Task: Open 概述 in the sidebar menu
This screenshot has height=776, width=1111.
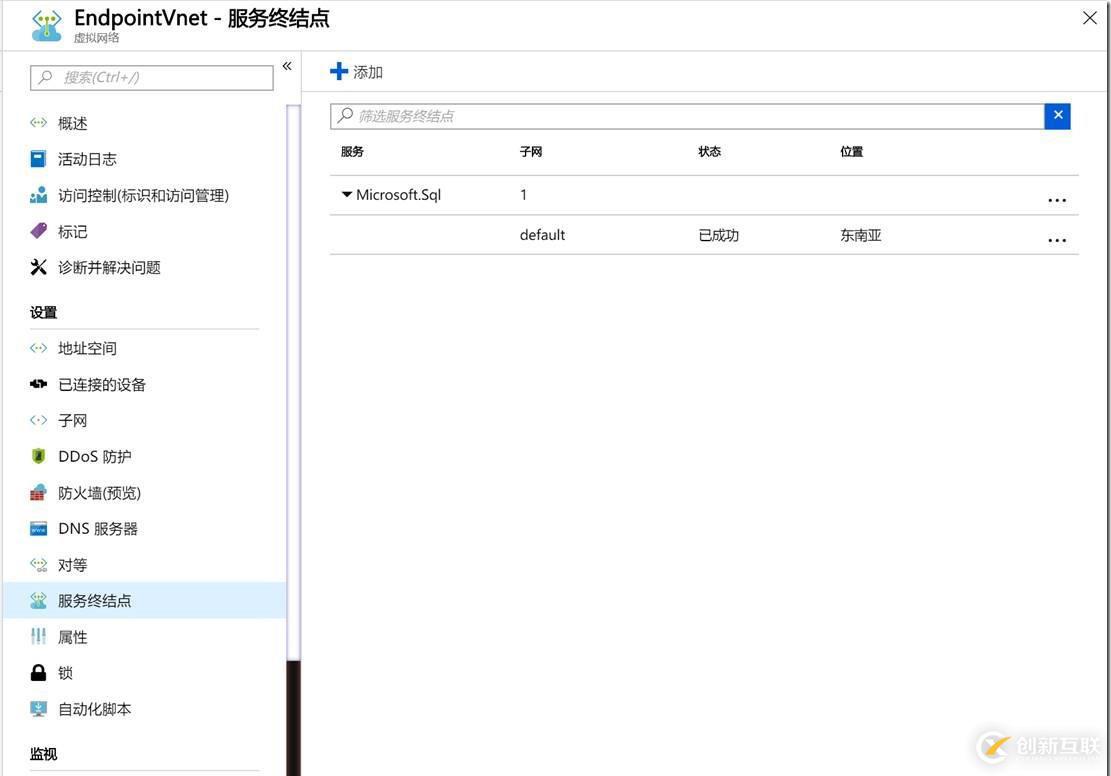Action: tap(73, 123)
